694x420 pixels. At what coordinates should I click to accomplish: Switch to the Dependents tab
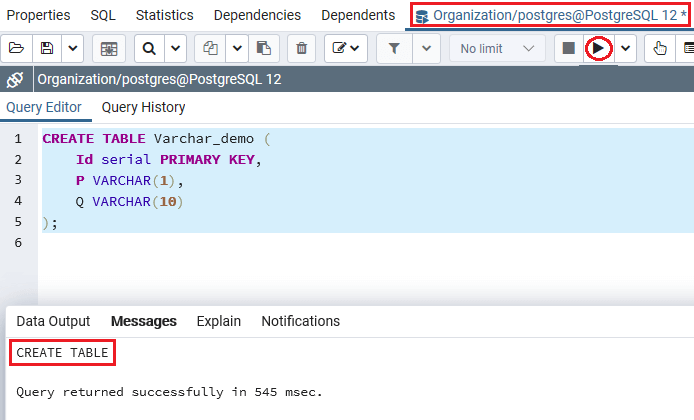tap(358, 15)
